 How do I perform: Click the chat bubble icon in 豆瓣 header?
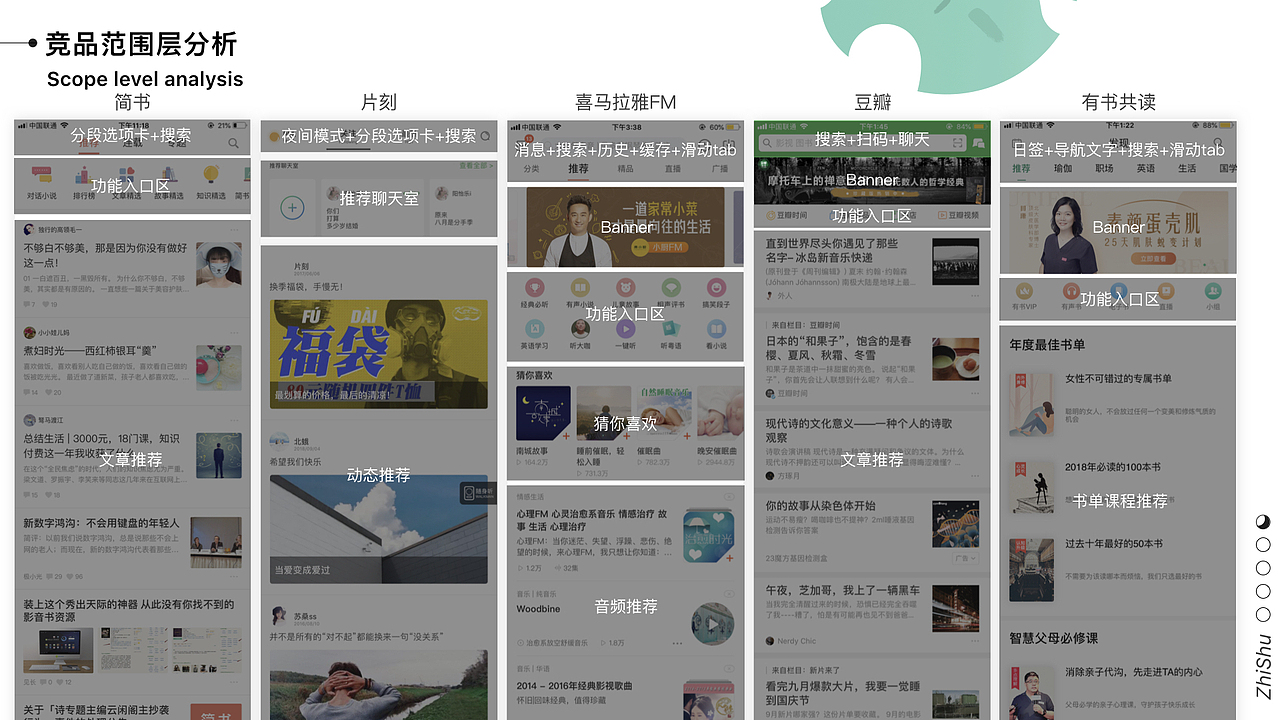pos(977,143)
